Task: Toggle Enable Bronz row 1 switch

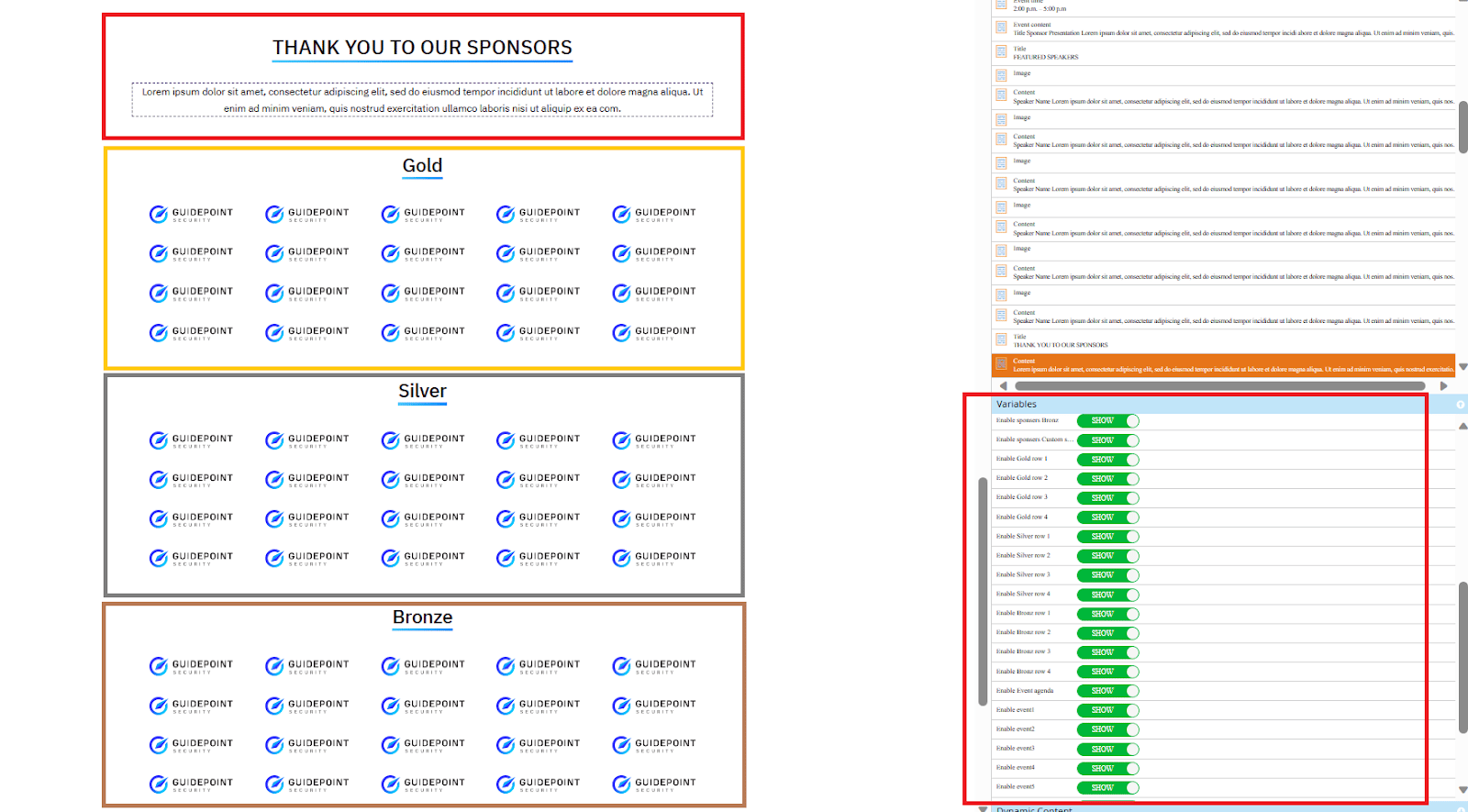Action: pos(1107,614)
